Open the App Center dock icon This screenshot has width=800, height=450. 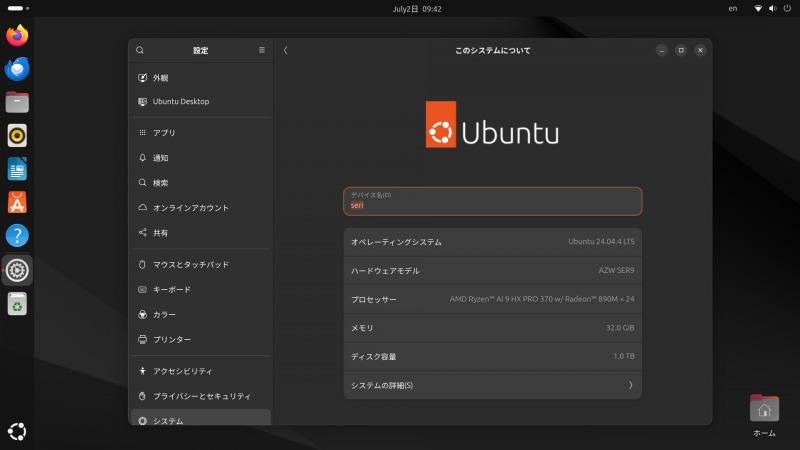(x=17, y=202)
